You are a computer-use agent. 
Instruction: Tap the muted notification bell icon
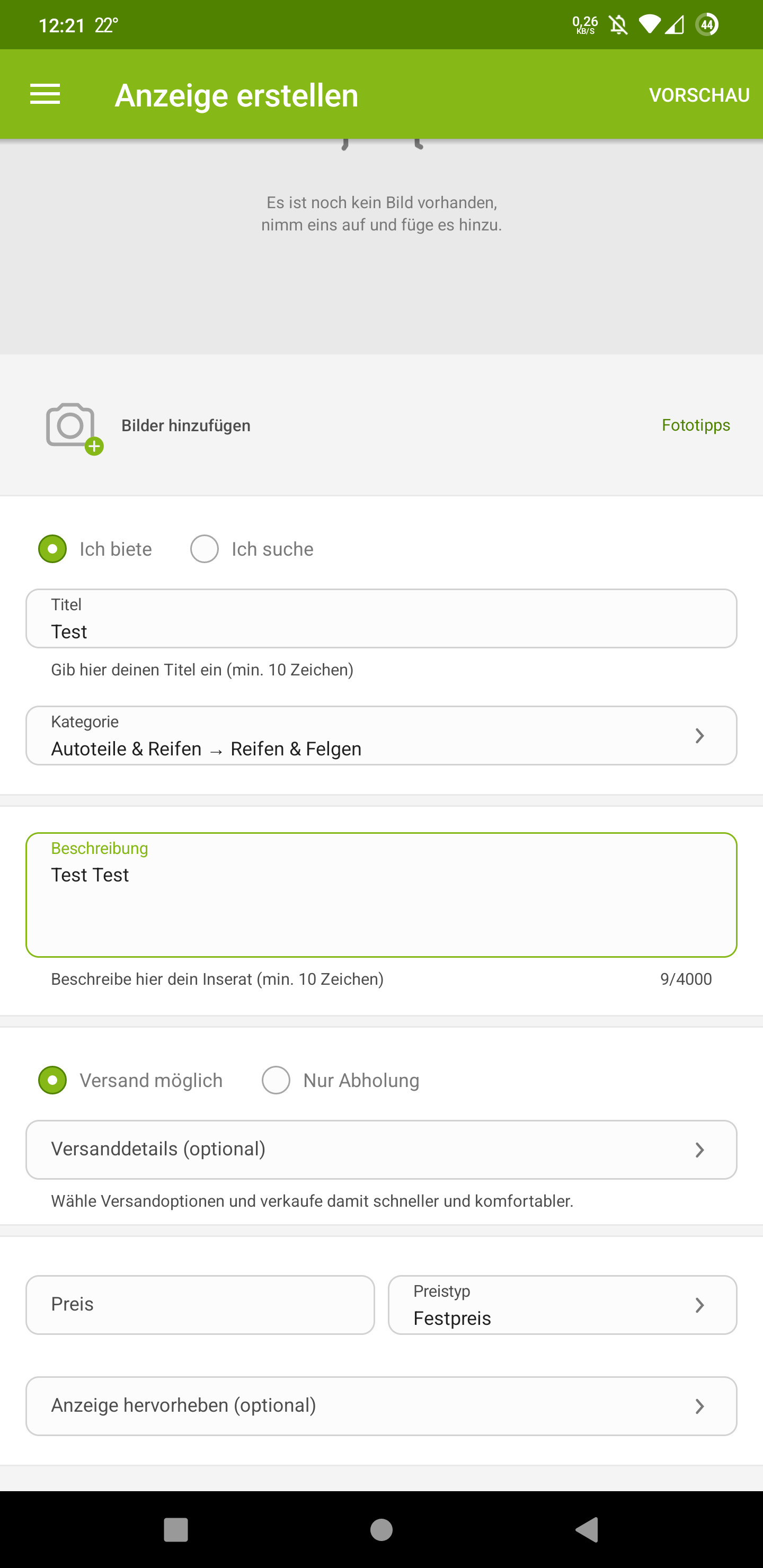(x=619, y=25)
